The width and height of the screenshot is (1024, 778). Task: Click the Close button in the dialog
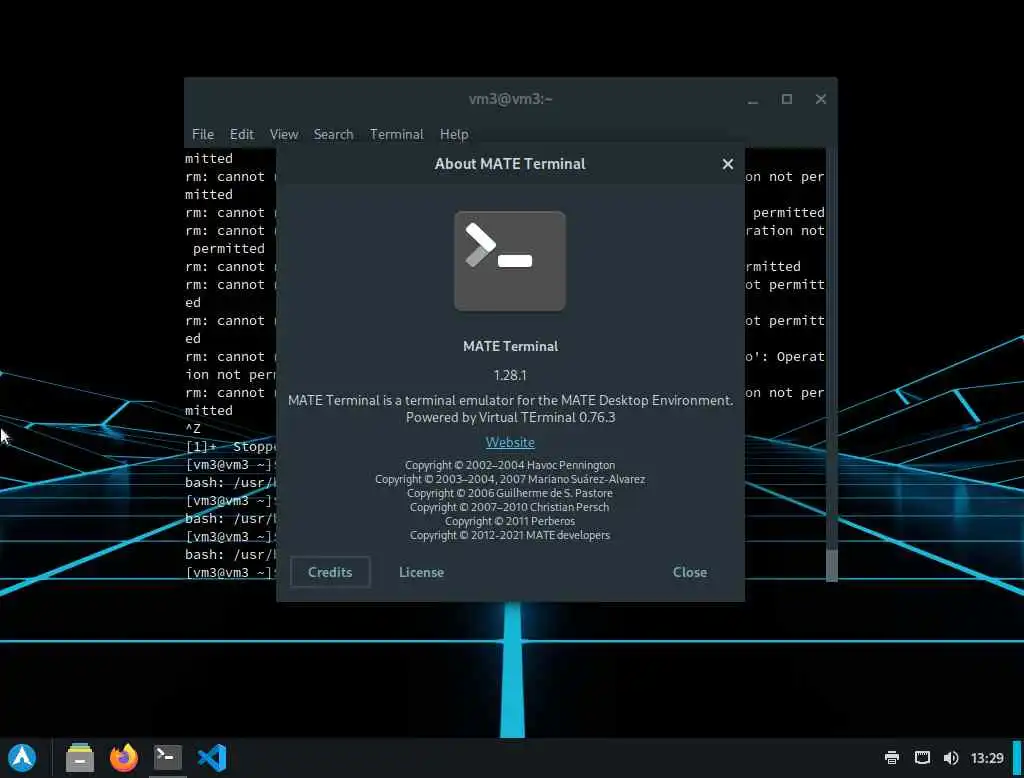[x=690, y=572]
